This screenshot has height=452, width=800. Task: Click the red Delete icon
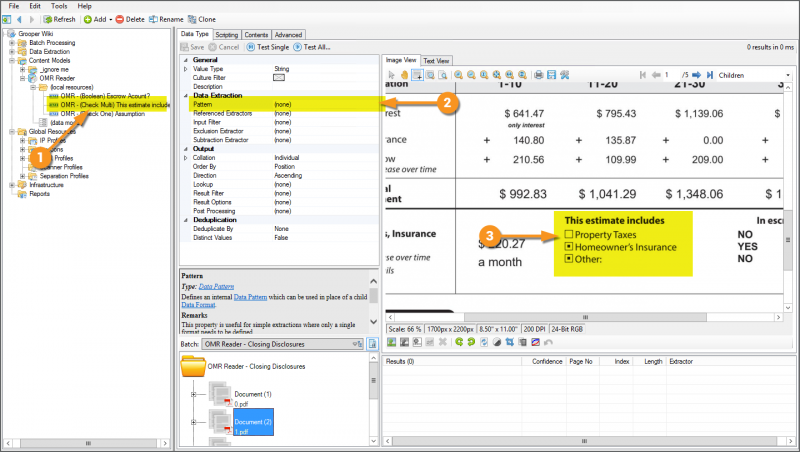click(x=120, y=19)
